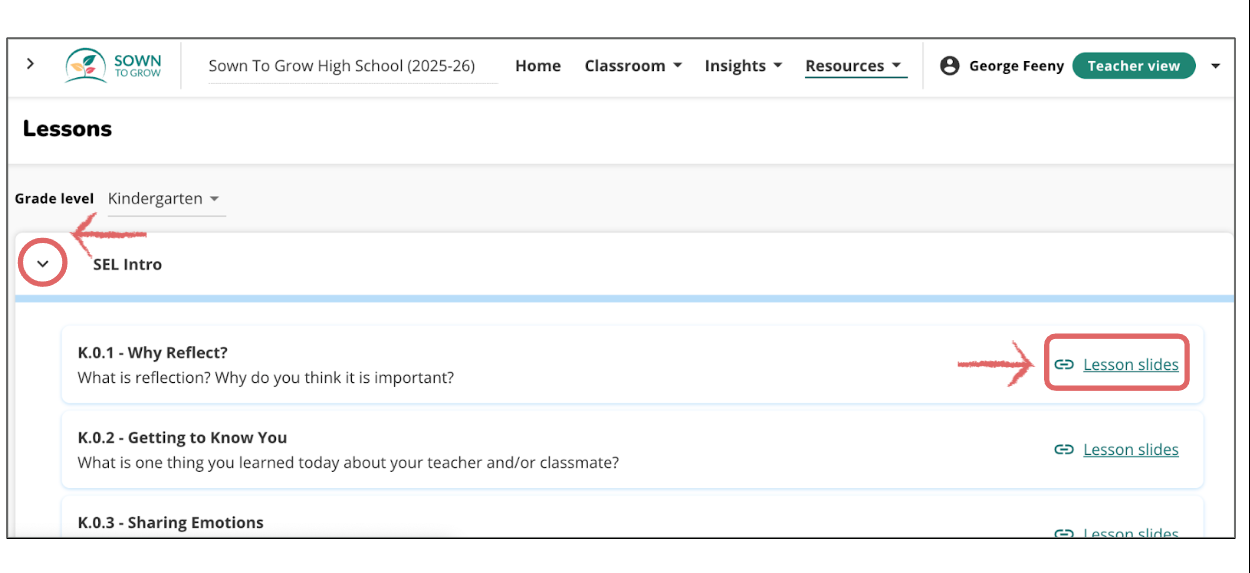
Task: Click the user profile avatar icon
Action: pyautogui.click(x=949, y=66)
